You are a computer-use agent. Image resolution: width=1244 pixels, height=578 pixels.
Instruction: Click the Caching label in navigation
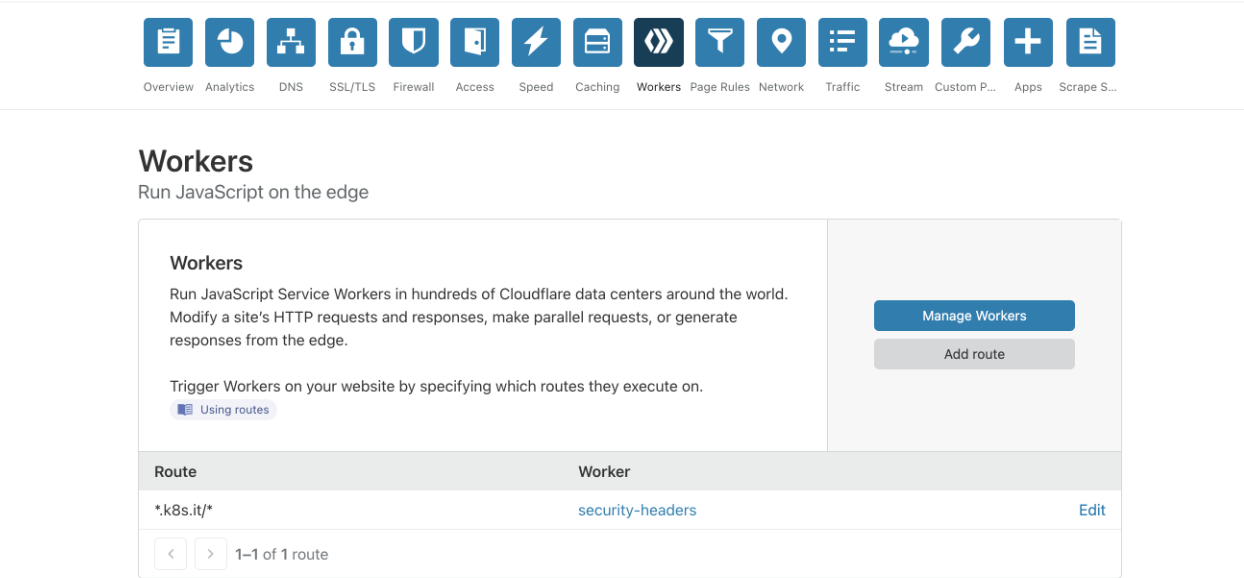(x=597, y=87)
